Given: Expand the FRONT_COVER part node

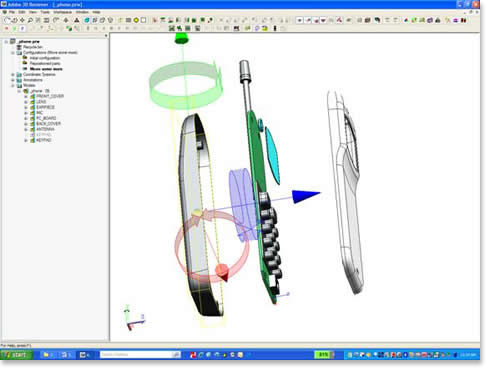Looking at the screenshot, I should pos(26,96).
